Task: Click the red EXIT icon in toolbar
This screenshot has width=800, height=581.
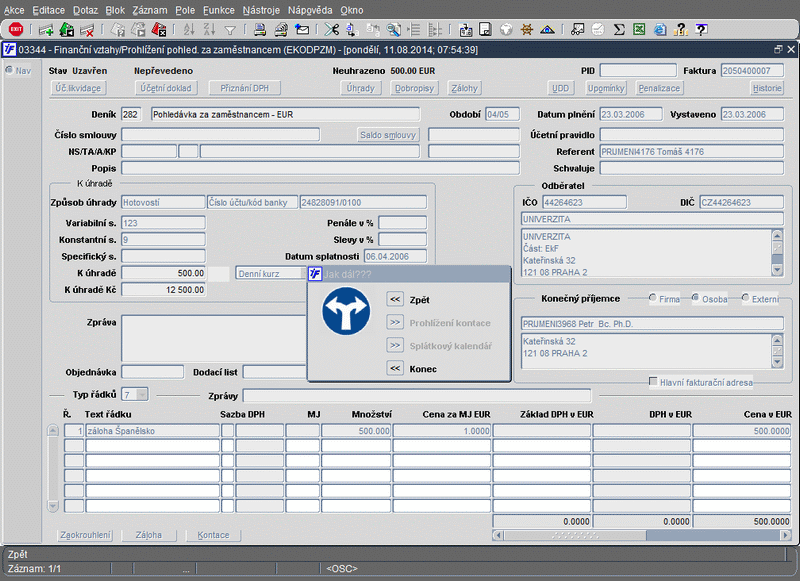Action: coord(16,30)
